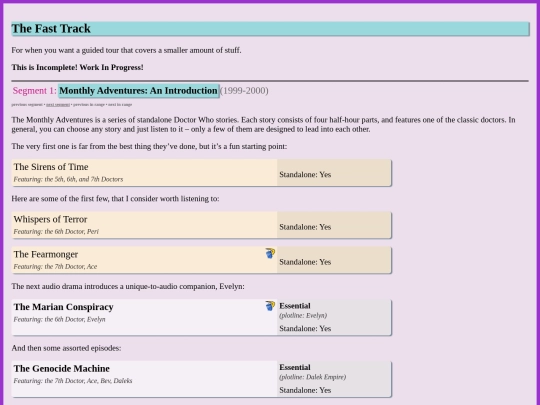Click the icon on The Fearmonger card
The height and width of the screenshot is (405, 540).
pyautogui.click(x=270, y=253)
